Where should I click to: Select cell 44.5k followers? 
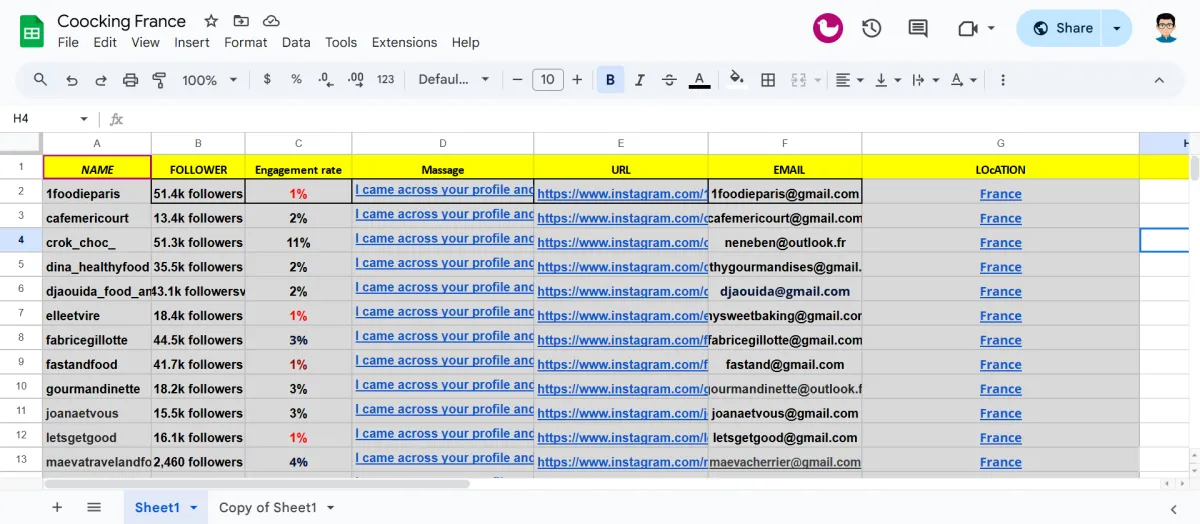coord(198,340)
